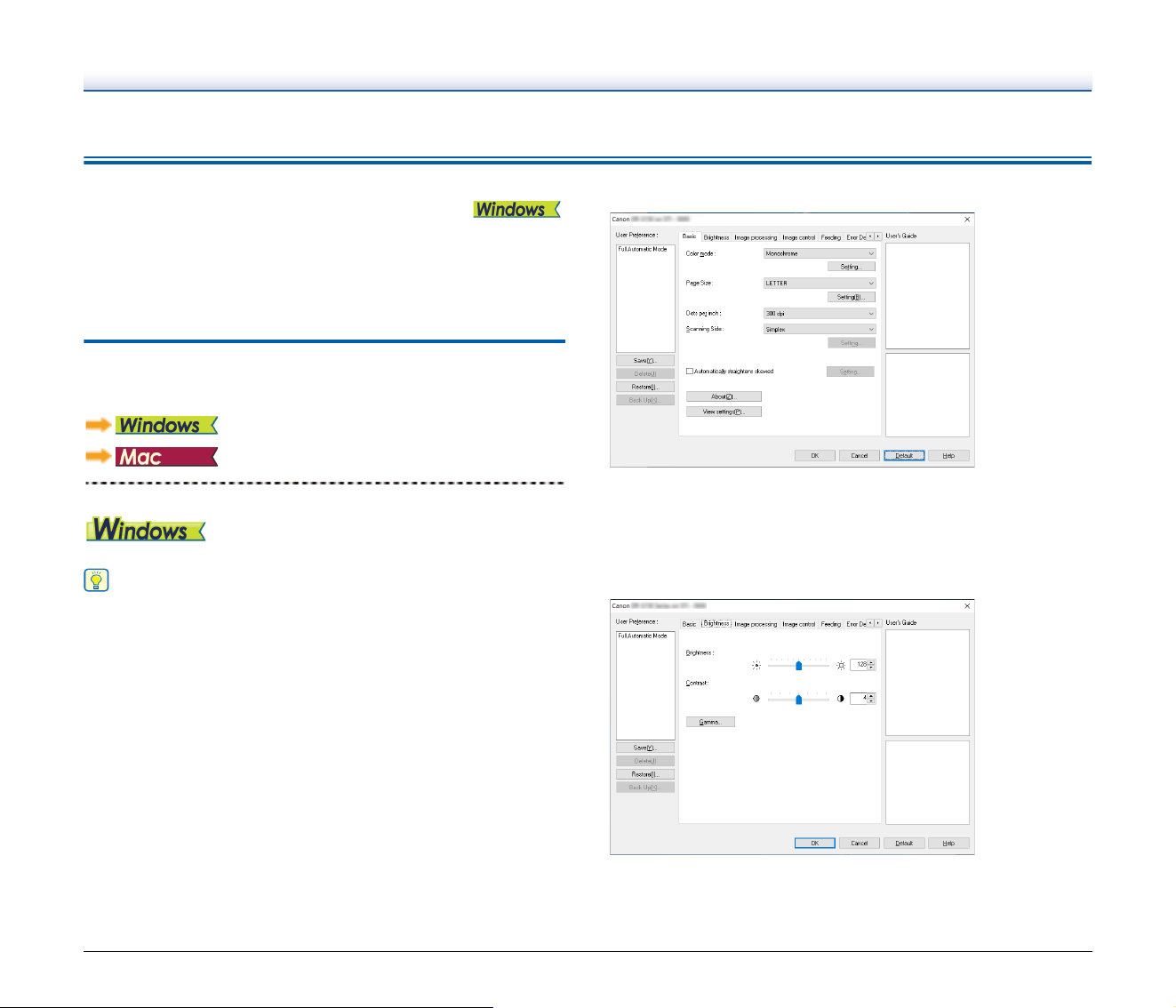The width and height of the screenshot is (1176, 1008).
Task: Open the Color mode Monochrome dropdown
Action: click(x=820, y=253)
